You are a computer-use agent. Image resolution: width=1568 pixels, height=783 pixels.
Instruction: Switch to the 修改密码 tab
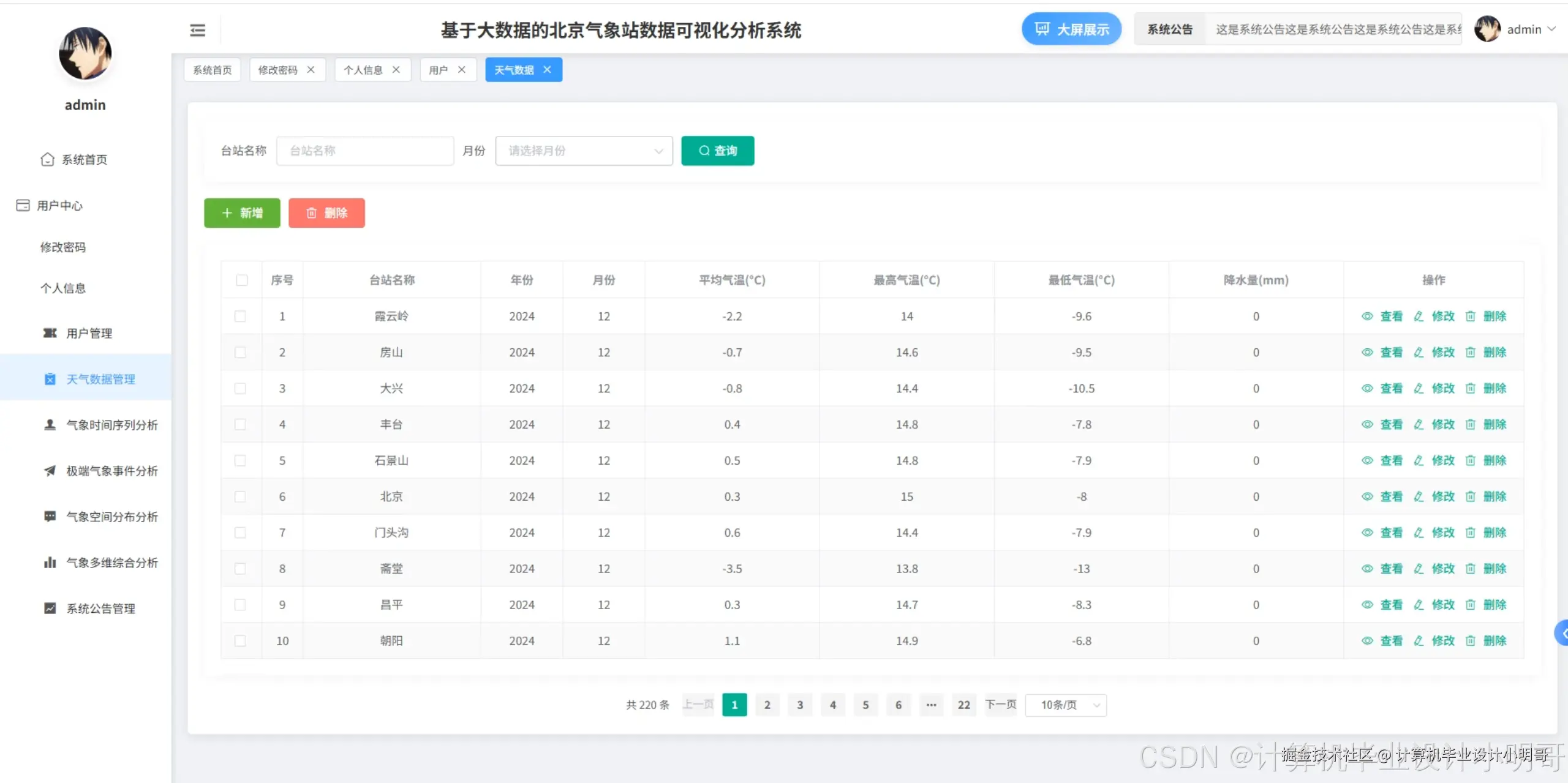tap(280, 69)
